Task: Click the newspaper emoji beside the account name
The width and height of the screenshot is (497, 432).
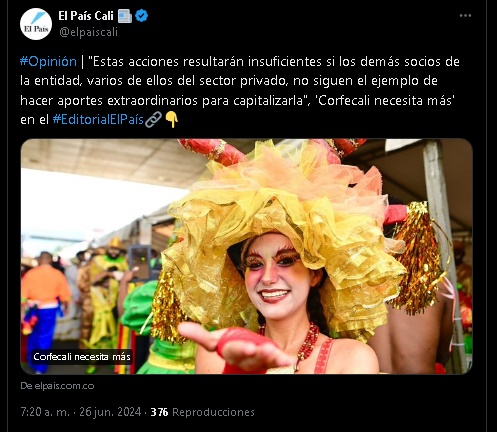Action: coord(125,16)
